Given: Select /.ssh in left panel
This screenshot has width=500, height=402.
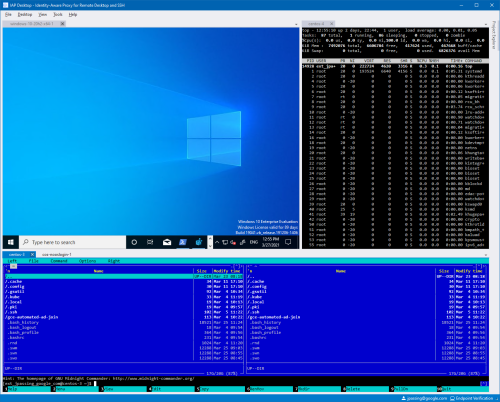Looking at the screenshot, I should click(124, 312).
